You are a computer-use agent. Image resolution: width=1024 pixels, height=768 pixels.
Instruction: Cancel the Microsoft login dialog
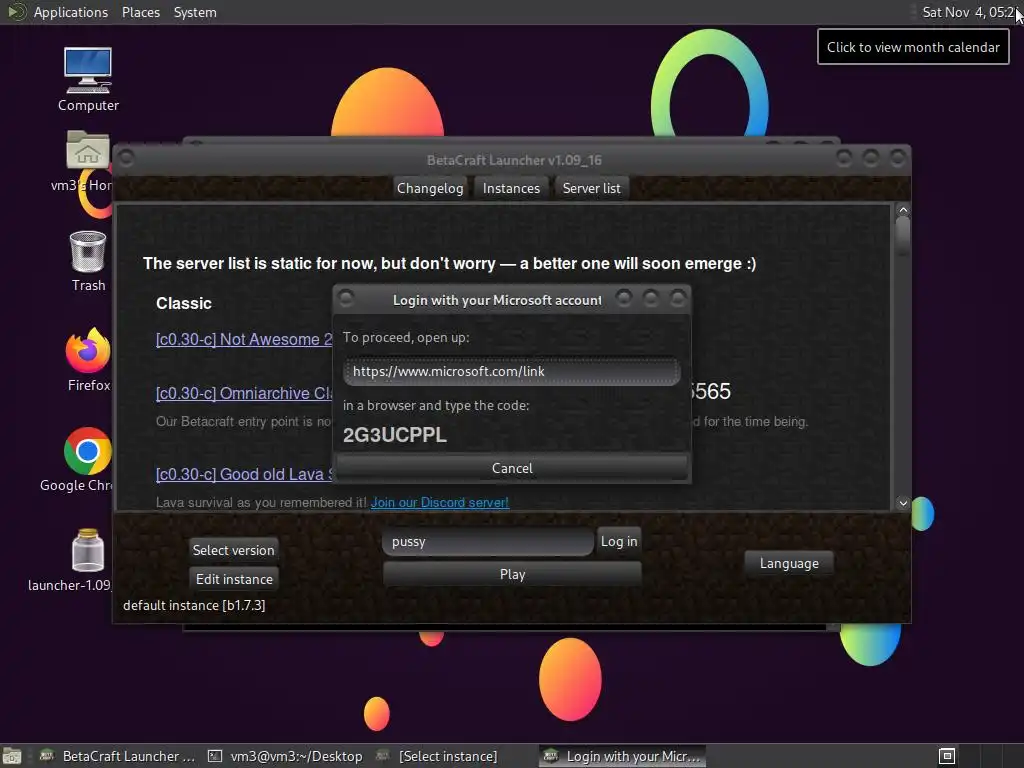[x=512, y=468]
